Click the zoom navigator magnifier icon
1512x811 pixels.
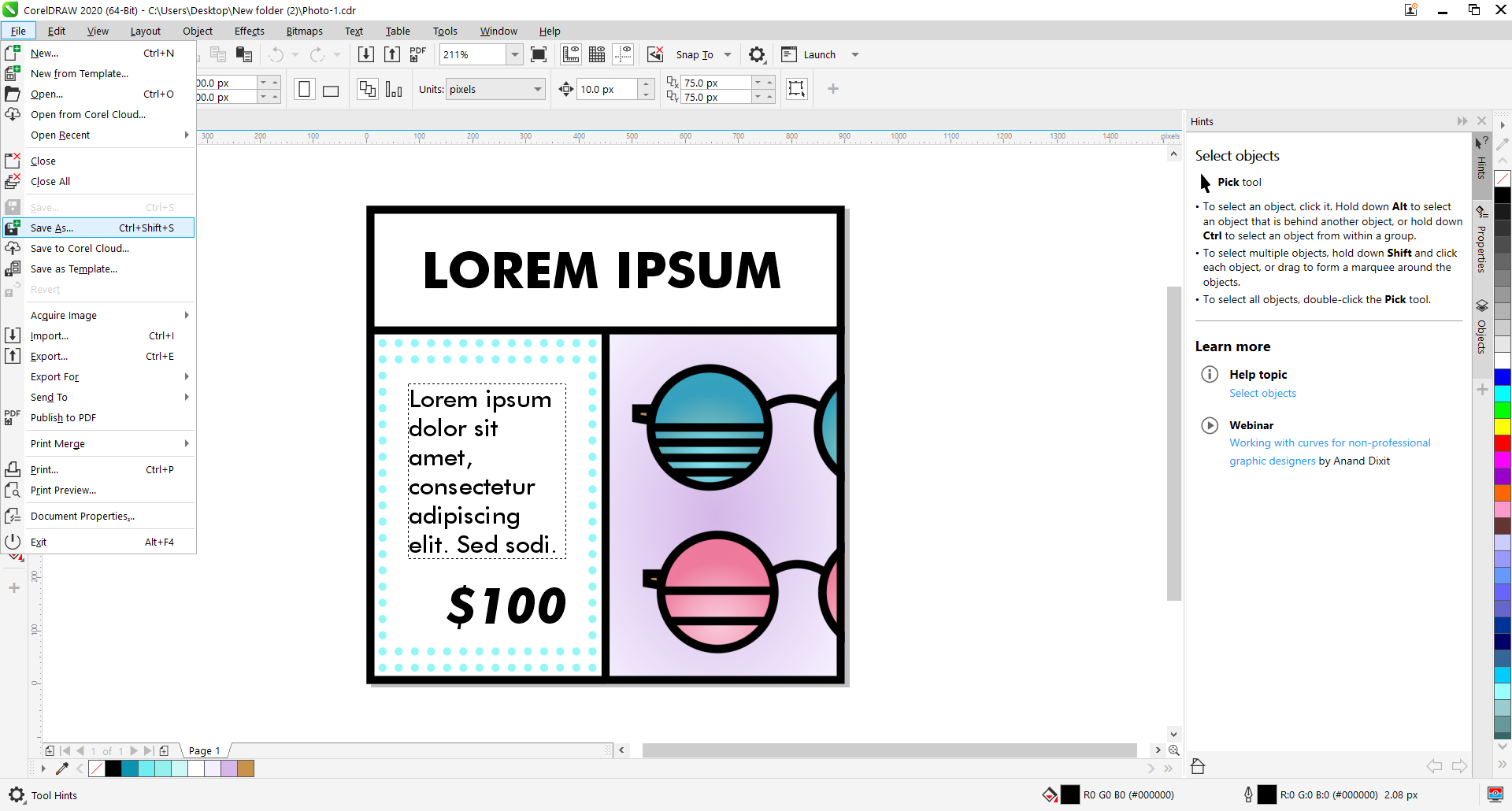(1173, 750)
